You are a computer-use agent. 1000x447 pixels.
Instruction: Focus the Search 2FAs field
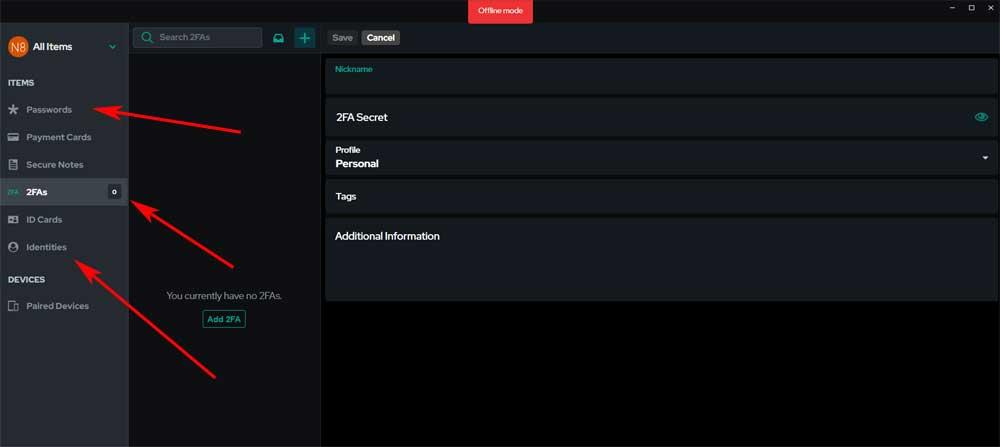point(198,38)
